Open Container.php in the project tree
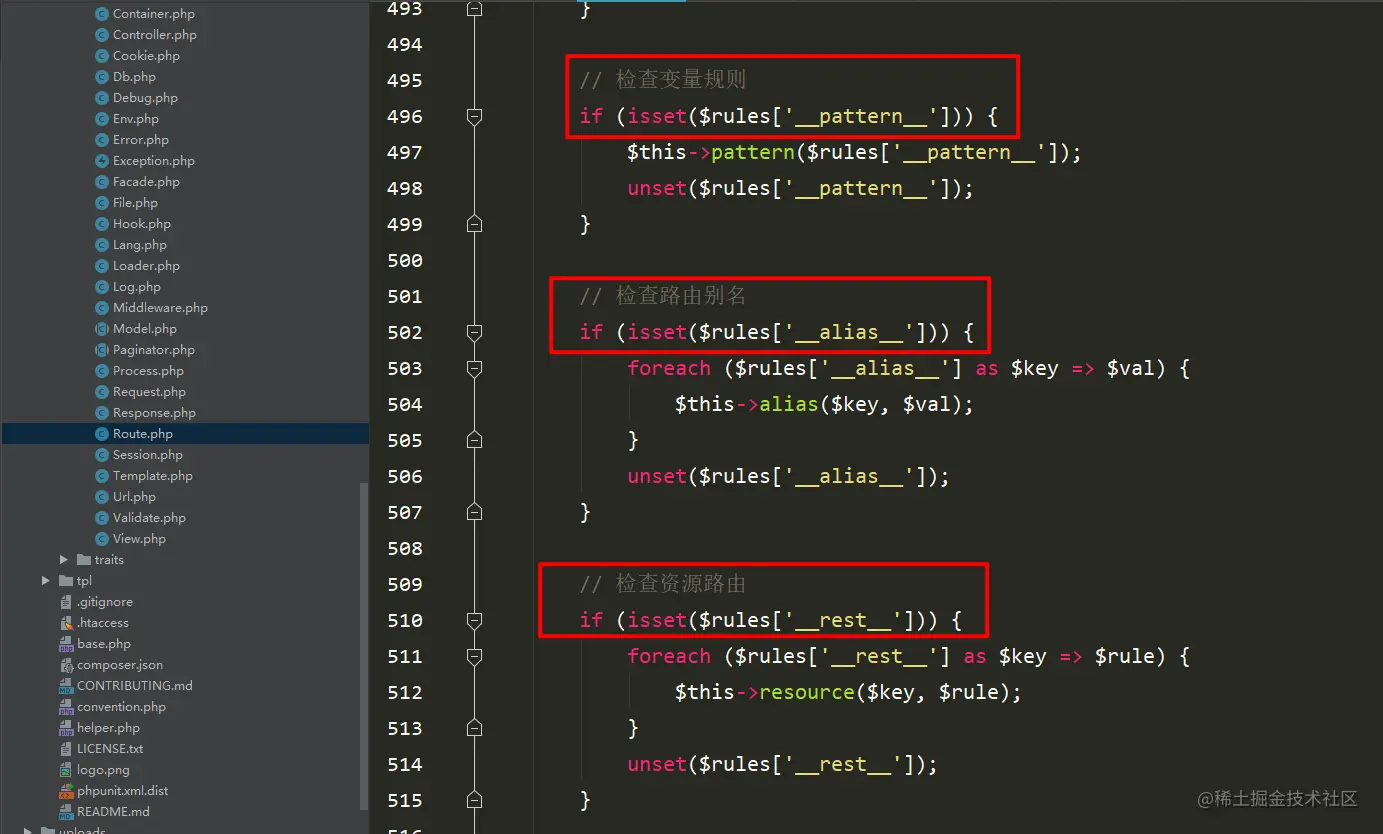The image size is (1383, 834). 154,14
